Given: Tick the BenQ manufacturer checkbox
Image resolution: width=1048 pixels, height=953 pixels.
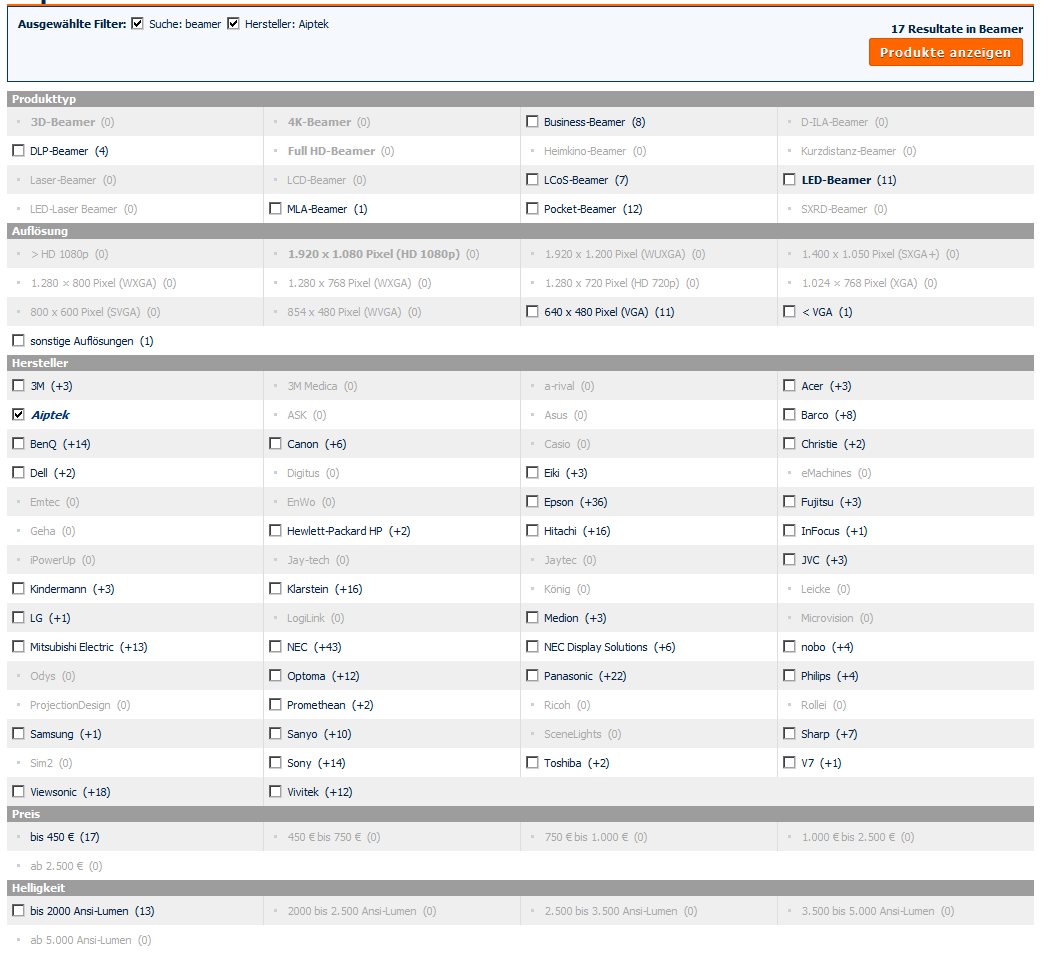Looking at the screenshot, I should [18, 444].
